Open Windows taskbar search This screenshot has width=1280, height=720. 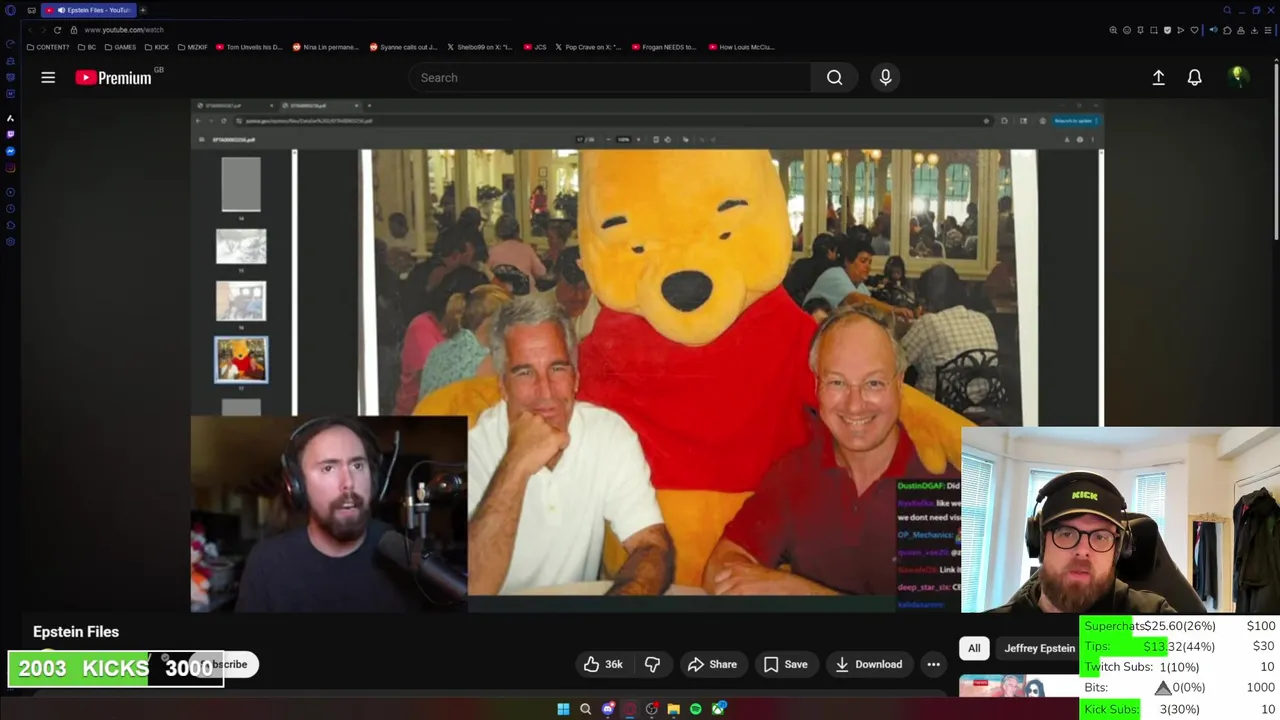585,709
